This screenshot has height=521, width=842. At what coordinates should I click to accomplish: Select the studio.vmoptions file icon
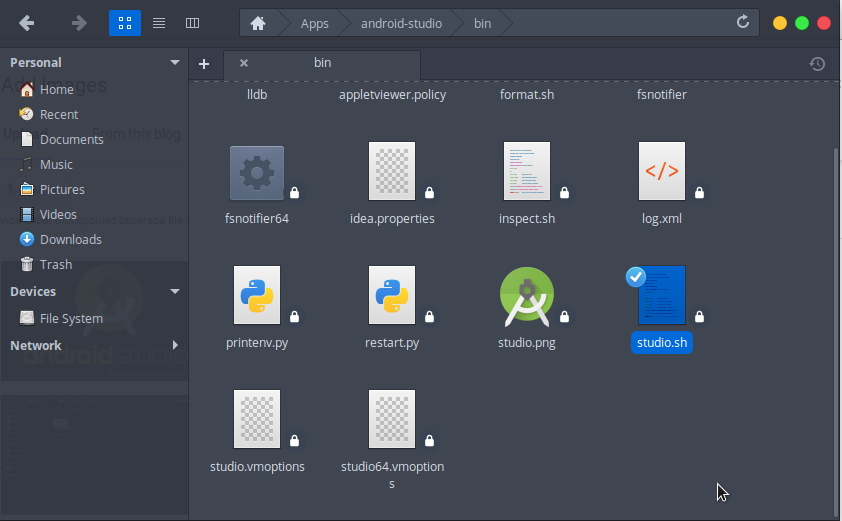click(257, 419)
